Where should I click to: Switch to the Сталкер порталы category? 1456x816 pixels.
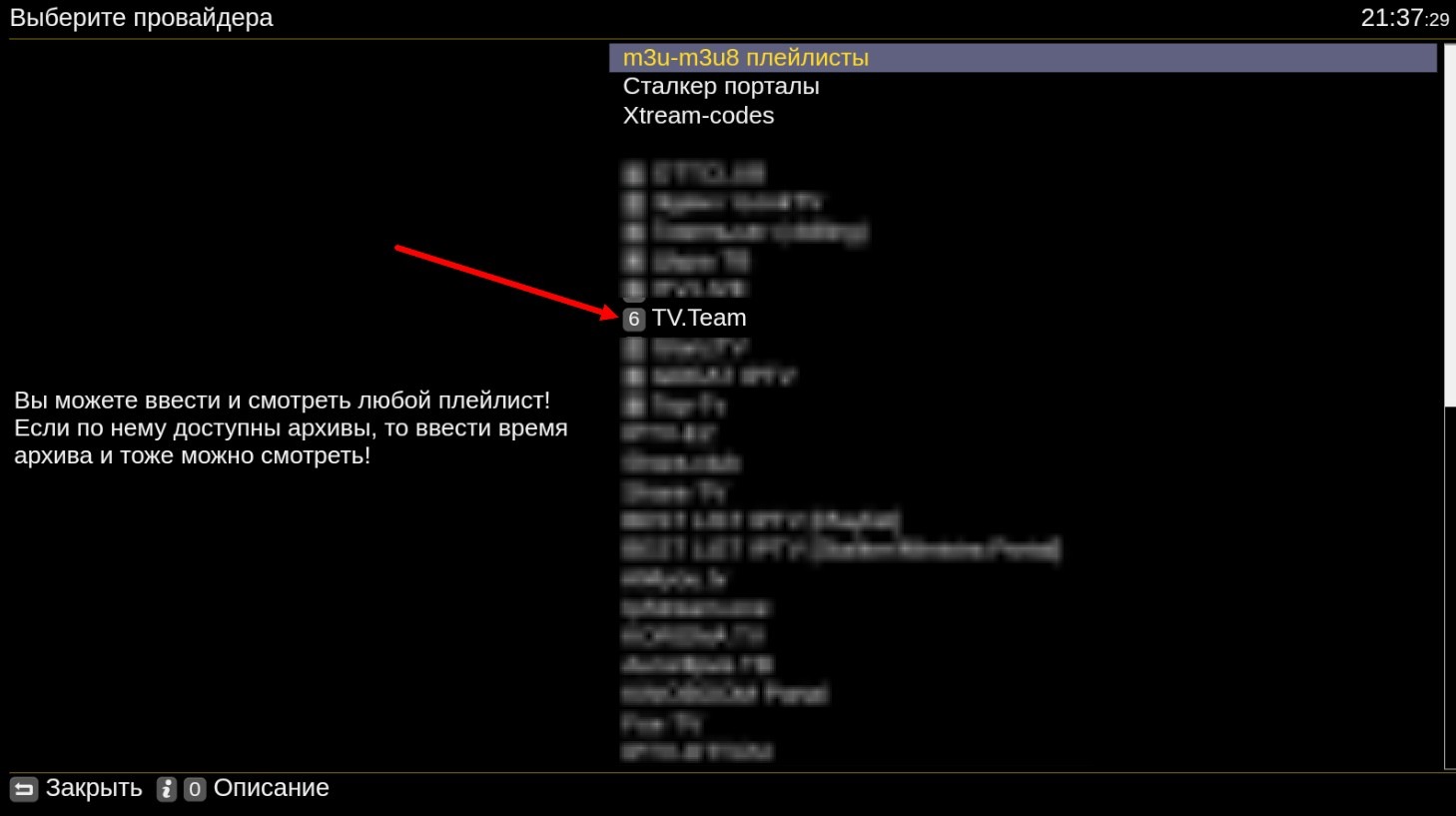[721, 86]
